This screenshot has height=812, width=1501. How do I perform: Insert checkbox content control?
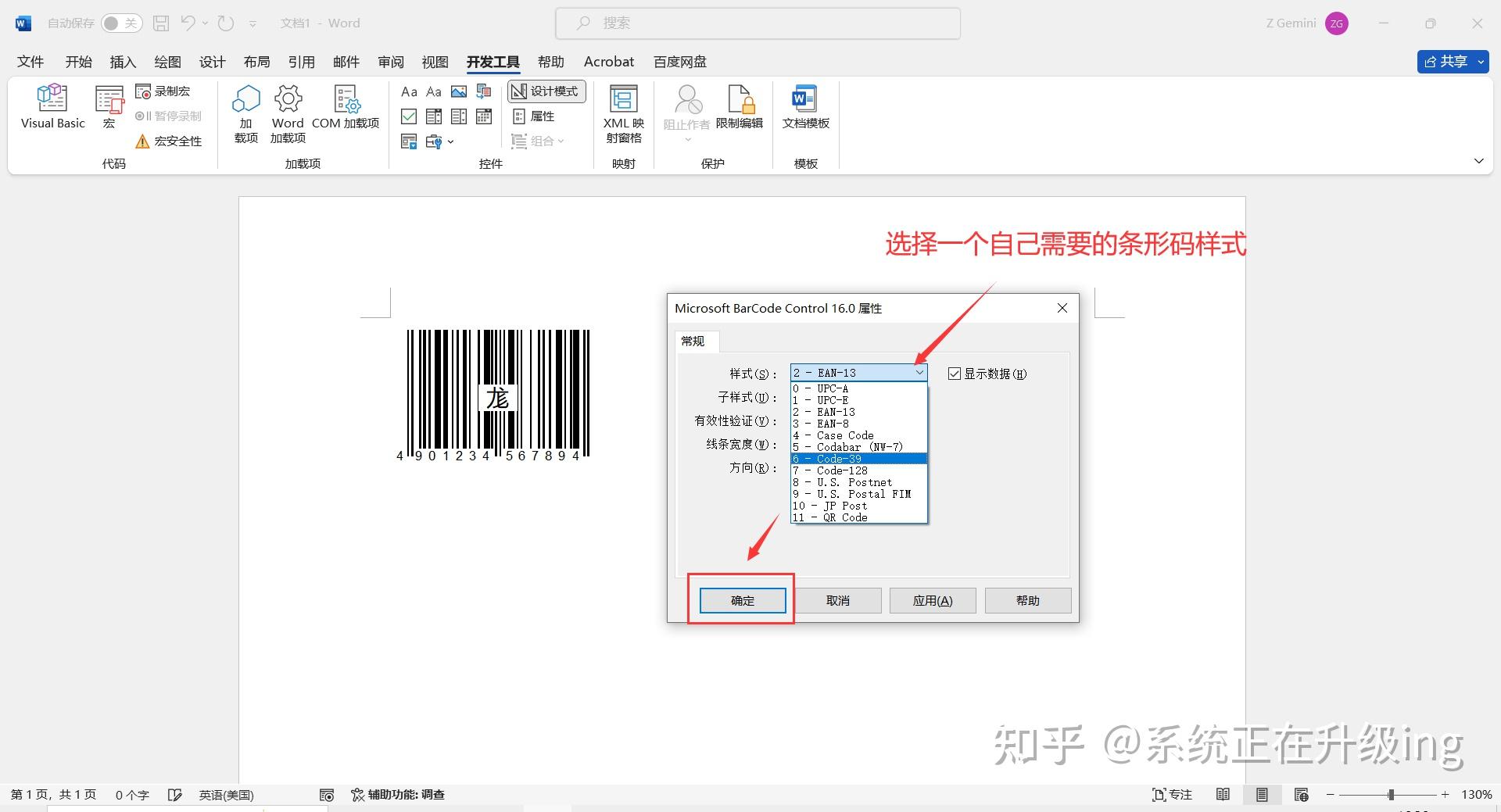[409, 116]
